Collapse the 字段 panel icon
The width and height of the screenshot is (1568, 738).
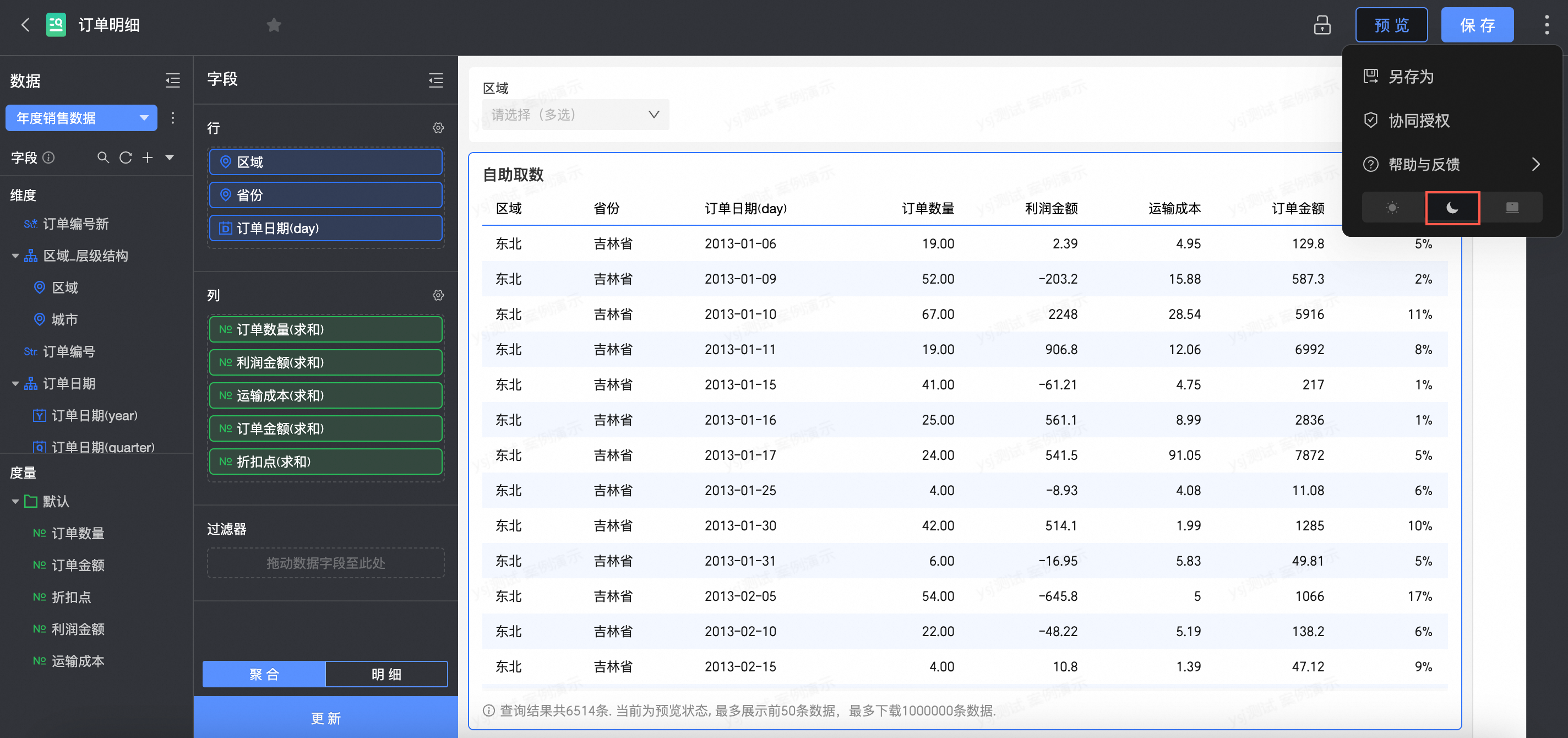tap(436, 80)
